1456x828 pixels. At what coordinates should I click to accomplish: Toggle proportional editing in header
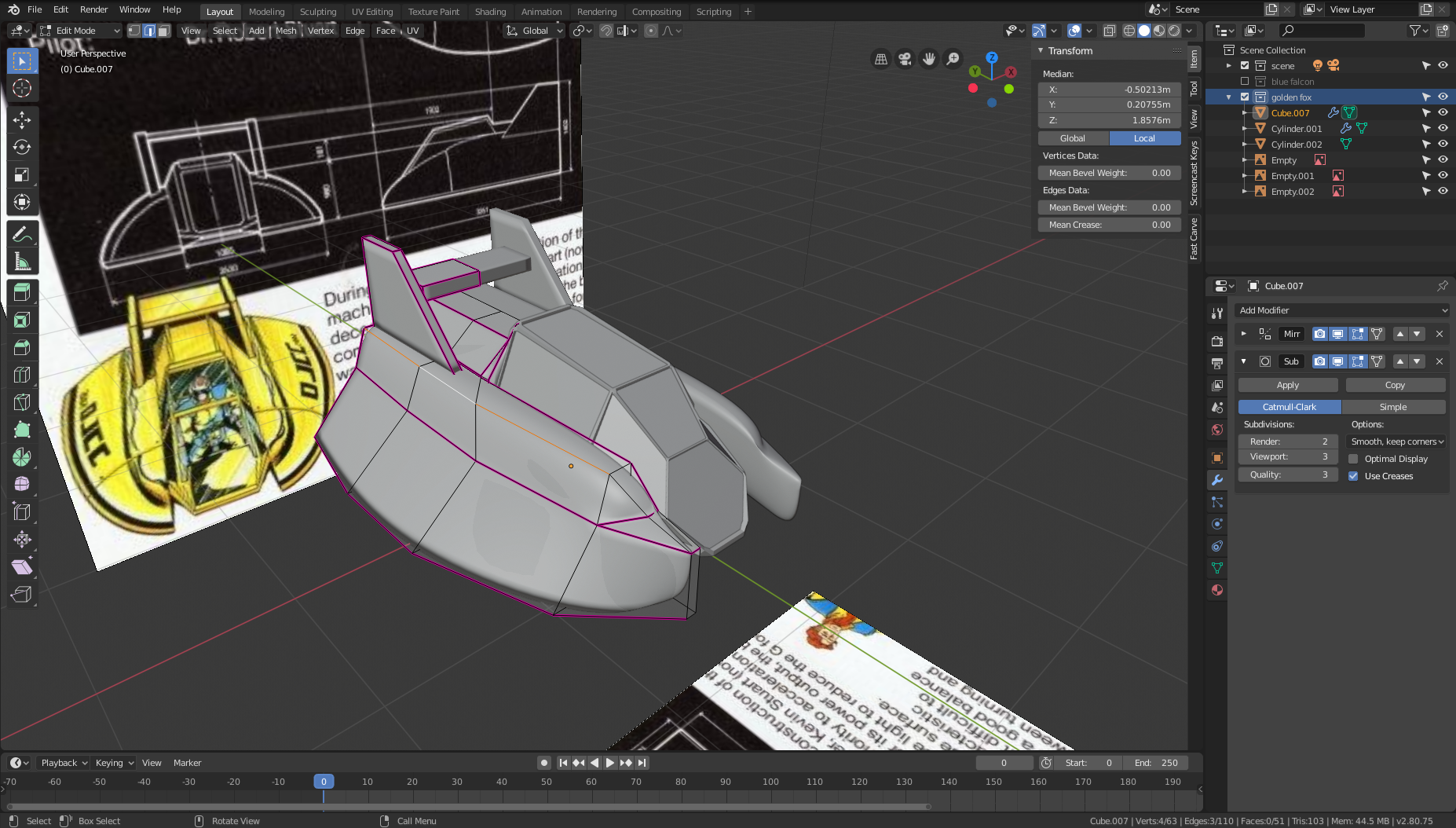[650, 31]
